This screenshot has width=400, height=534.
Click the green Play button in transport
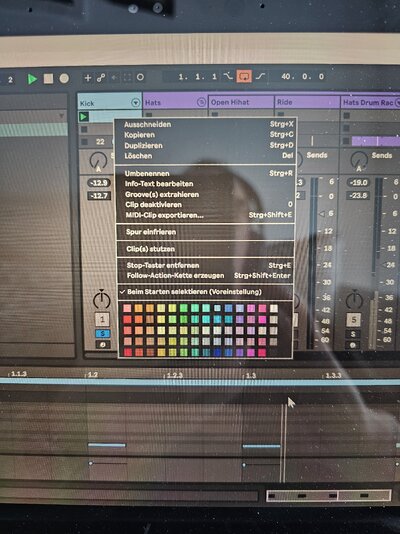pyautogui.click(x=32, y=79)
